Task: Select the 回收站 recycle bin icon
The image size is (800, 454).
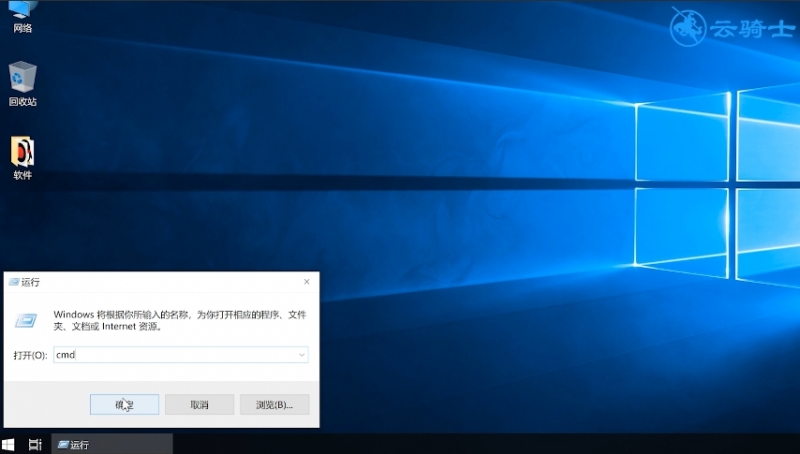Action: (22, 84)
